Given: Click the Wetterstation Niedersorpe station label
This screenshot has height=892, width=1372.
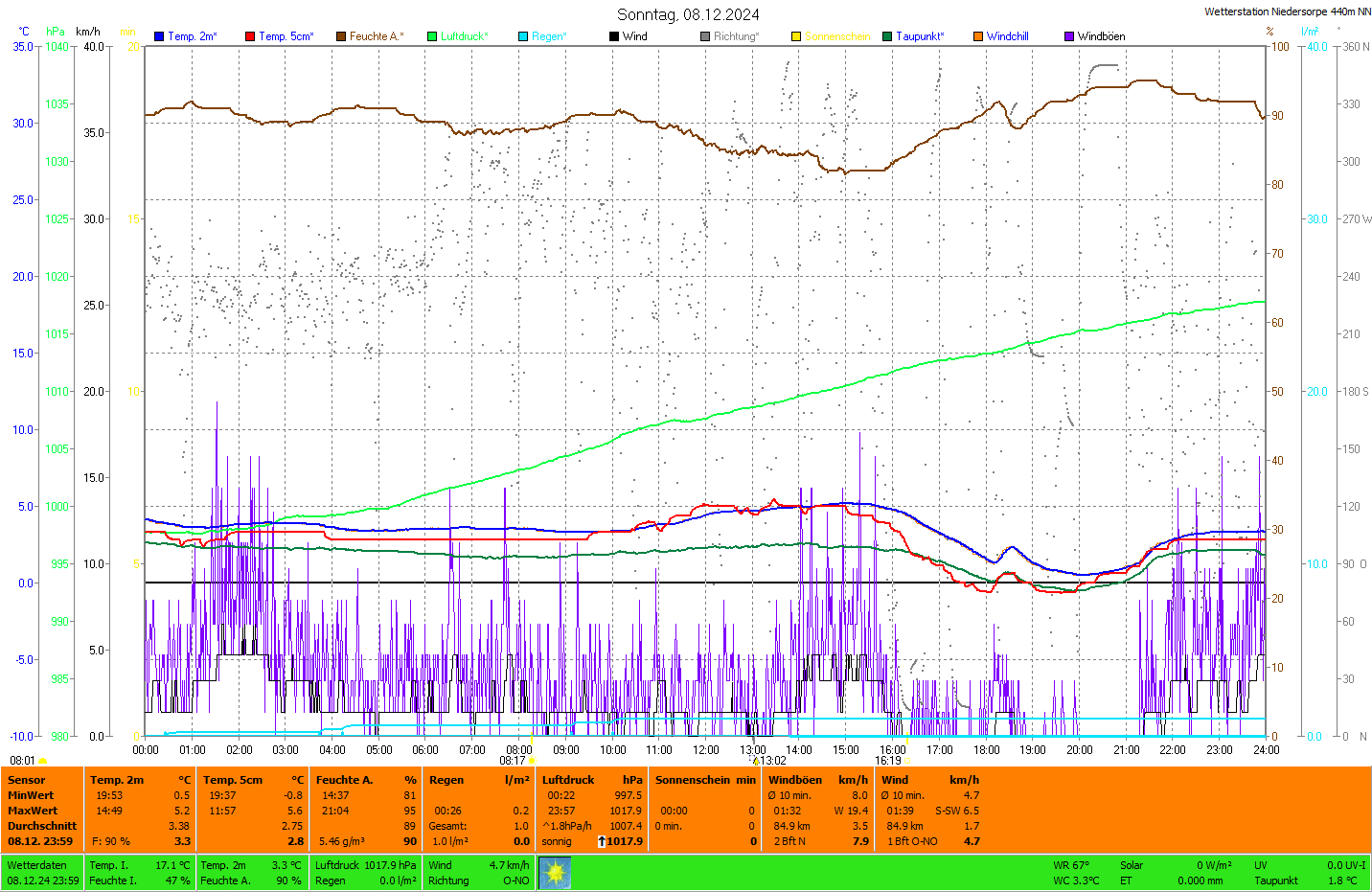Looking at the screenshot, I should (1287, 11).
